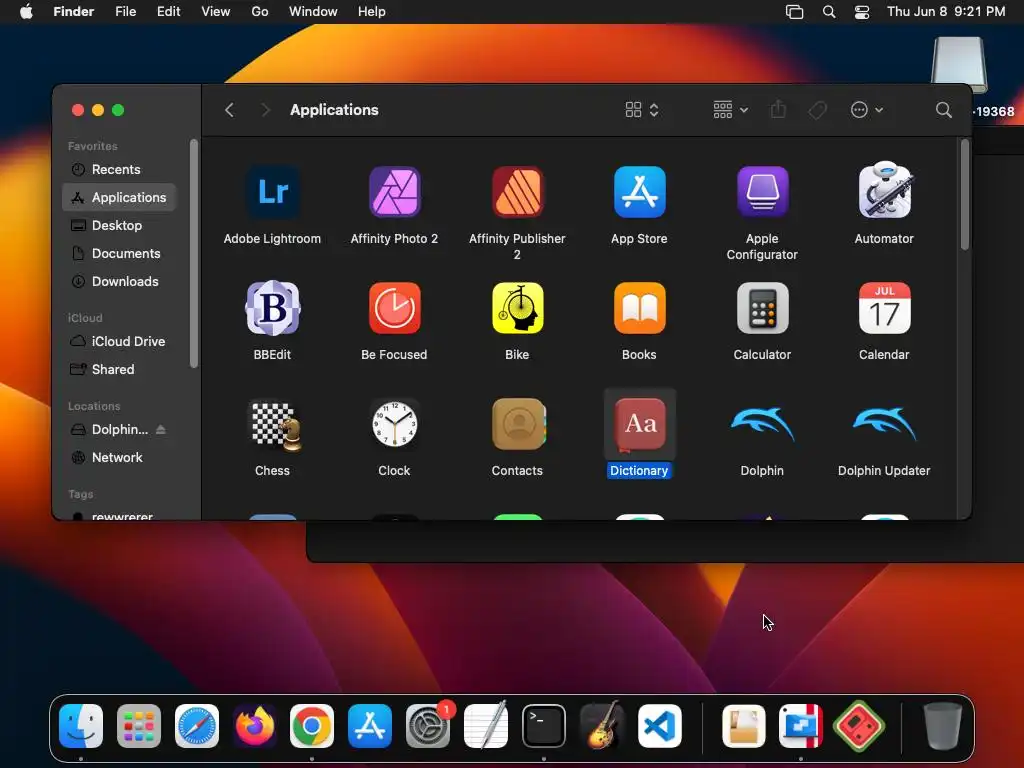Click Stage Manager menu bar icon

click(794, 12)
